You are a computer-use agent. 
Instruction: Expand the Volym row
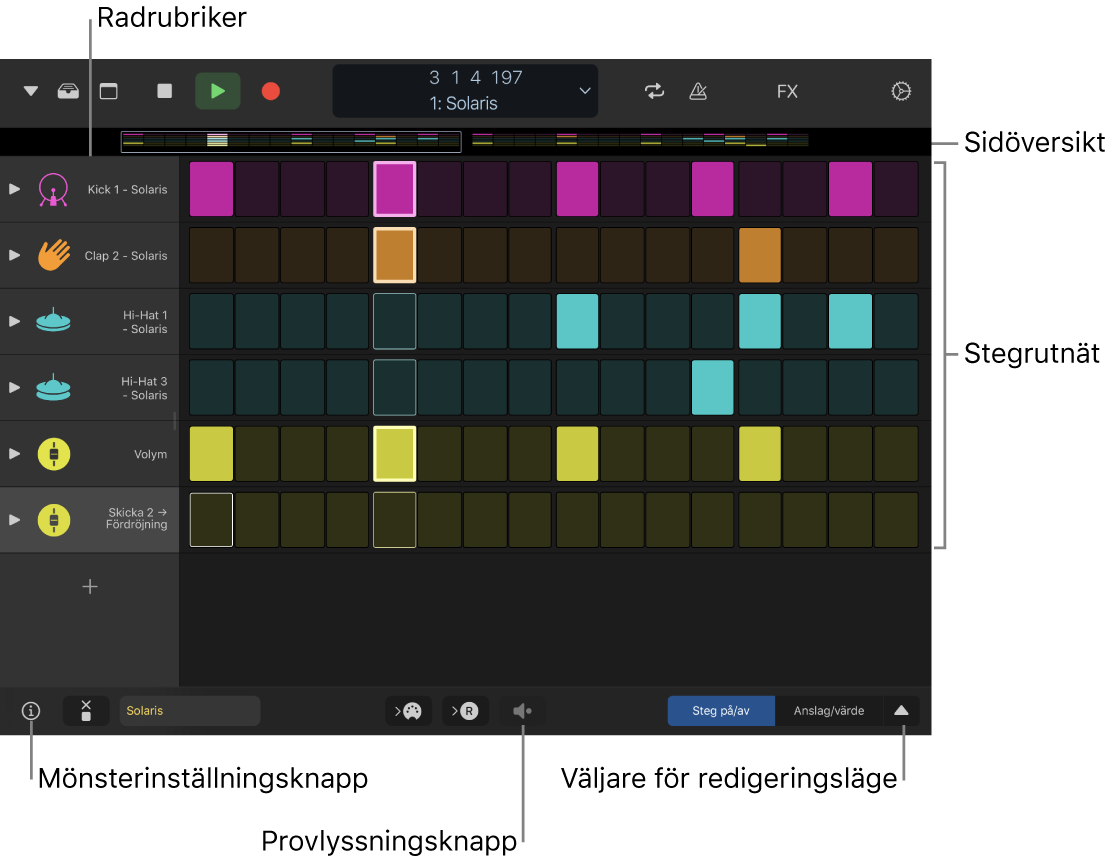(x=14, y=454)
